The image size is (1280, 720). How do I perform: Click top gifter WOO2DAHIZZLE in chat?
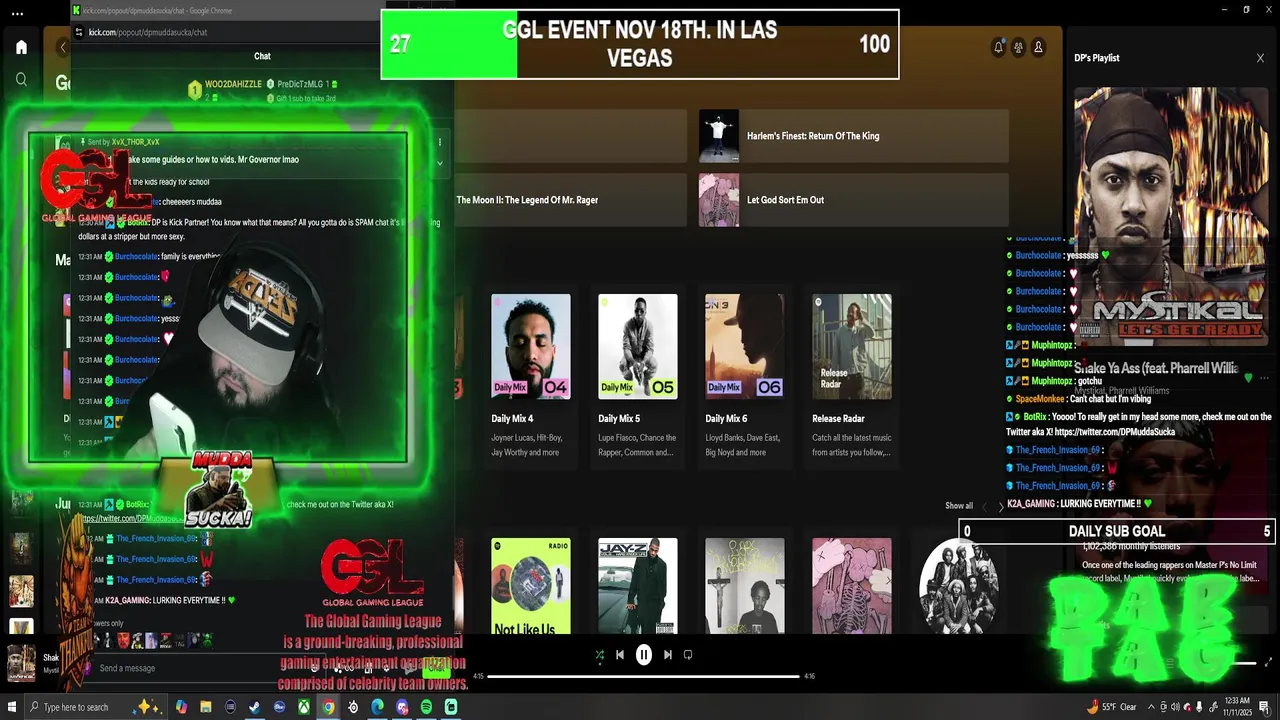(231, 84)
